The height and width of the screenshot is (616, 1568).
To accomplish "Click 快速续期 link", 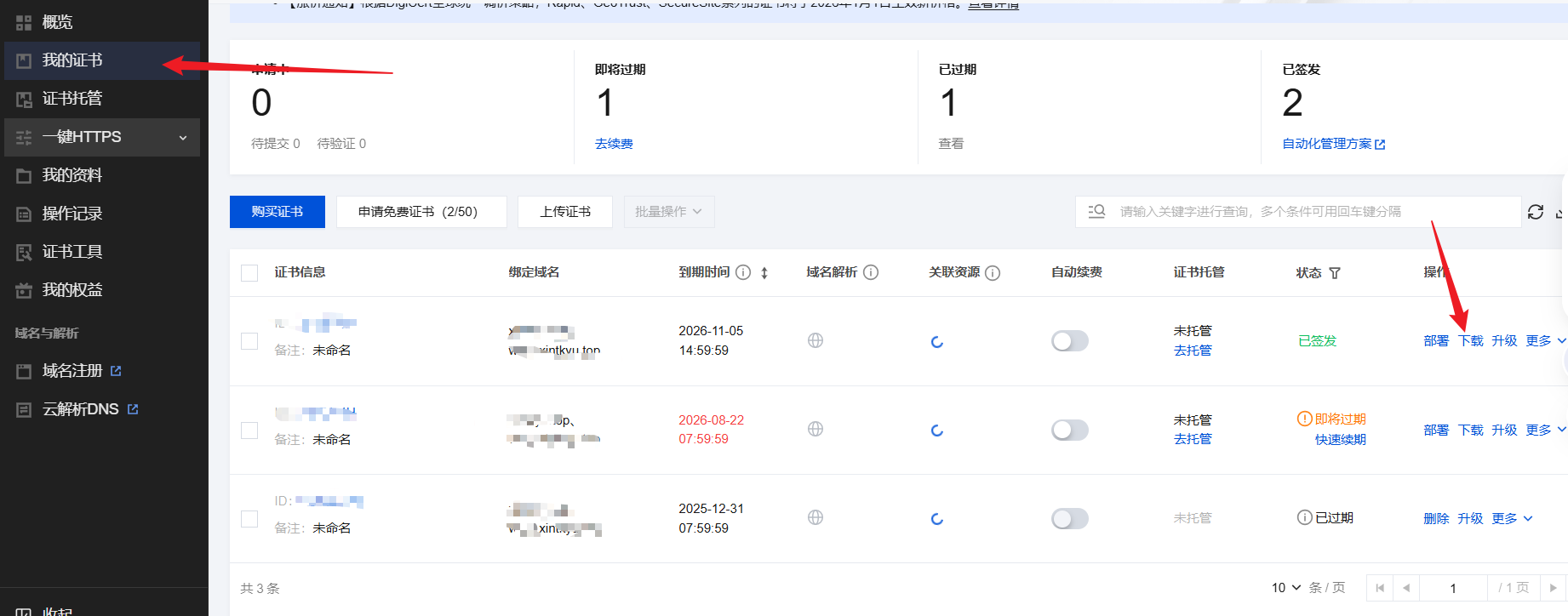I will click(1340, 440).
